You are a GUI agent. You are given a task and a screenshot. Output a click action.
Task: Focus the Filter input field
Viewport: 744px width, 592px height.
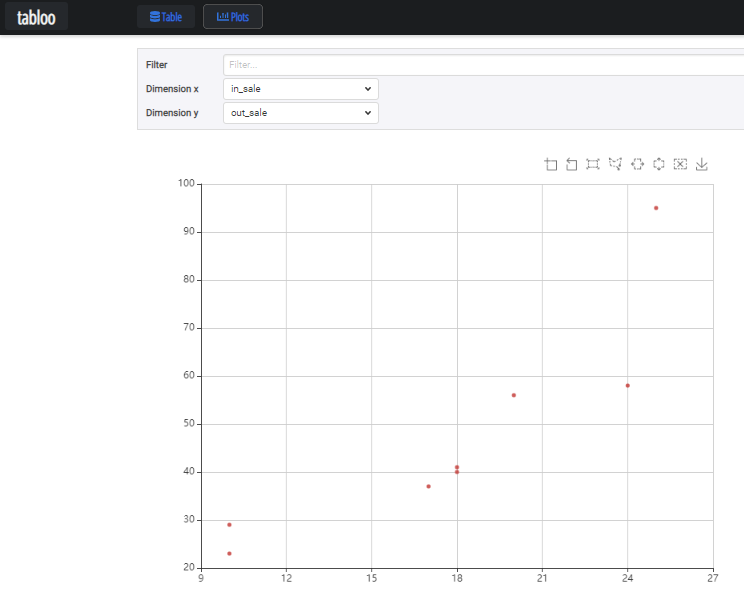coord(483,65)
